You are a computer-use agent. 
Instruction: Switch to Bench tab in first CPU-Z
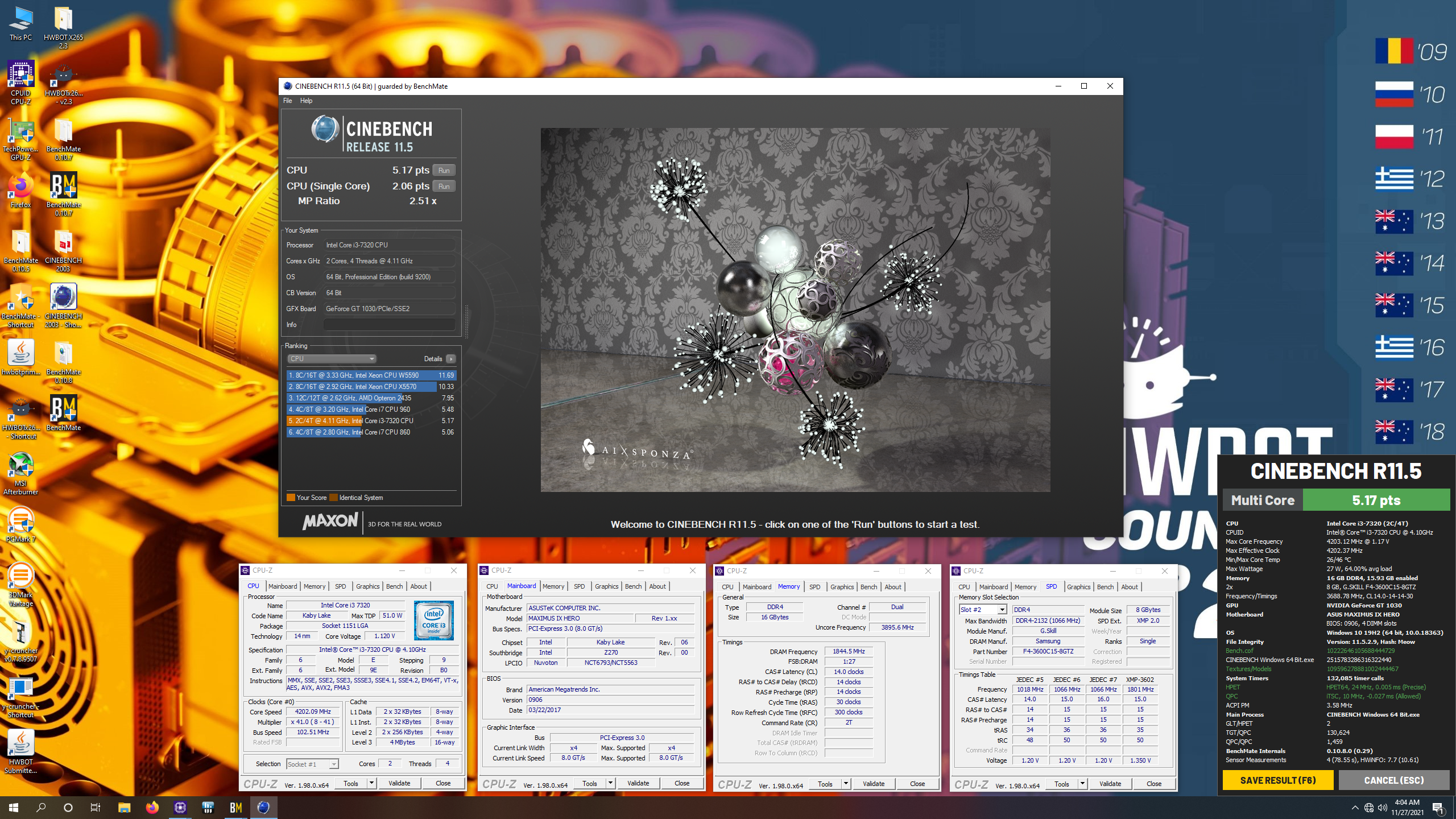point(394,586)
